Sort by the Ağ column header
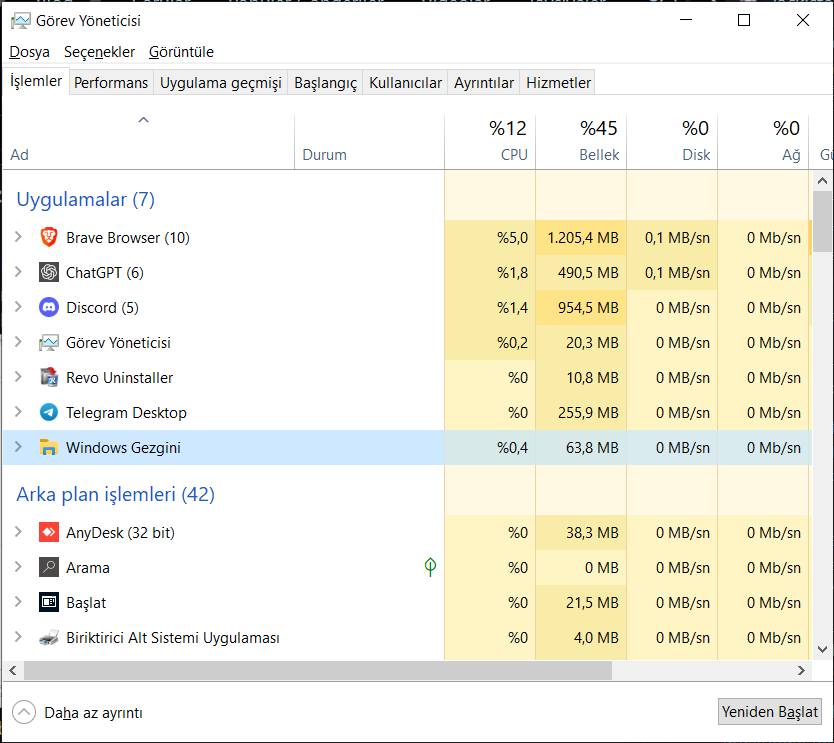Screen dimensions: 834x743 (763, 142)
